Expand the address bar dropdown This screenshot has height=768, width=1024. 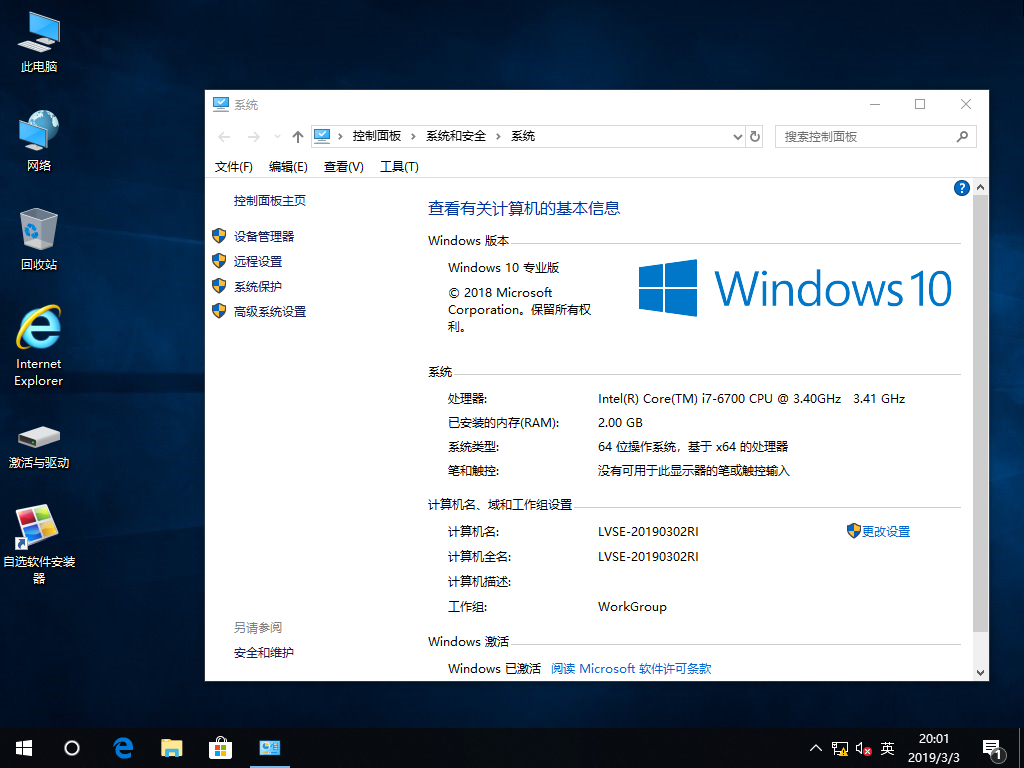(x=737, y=136)
